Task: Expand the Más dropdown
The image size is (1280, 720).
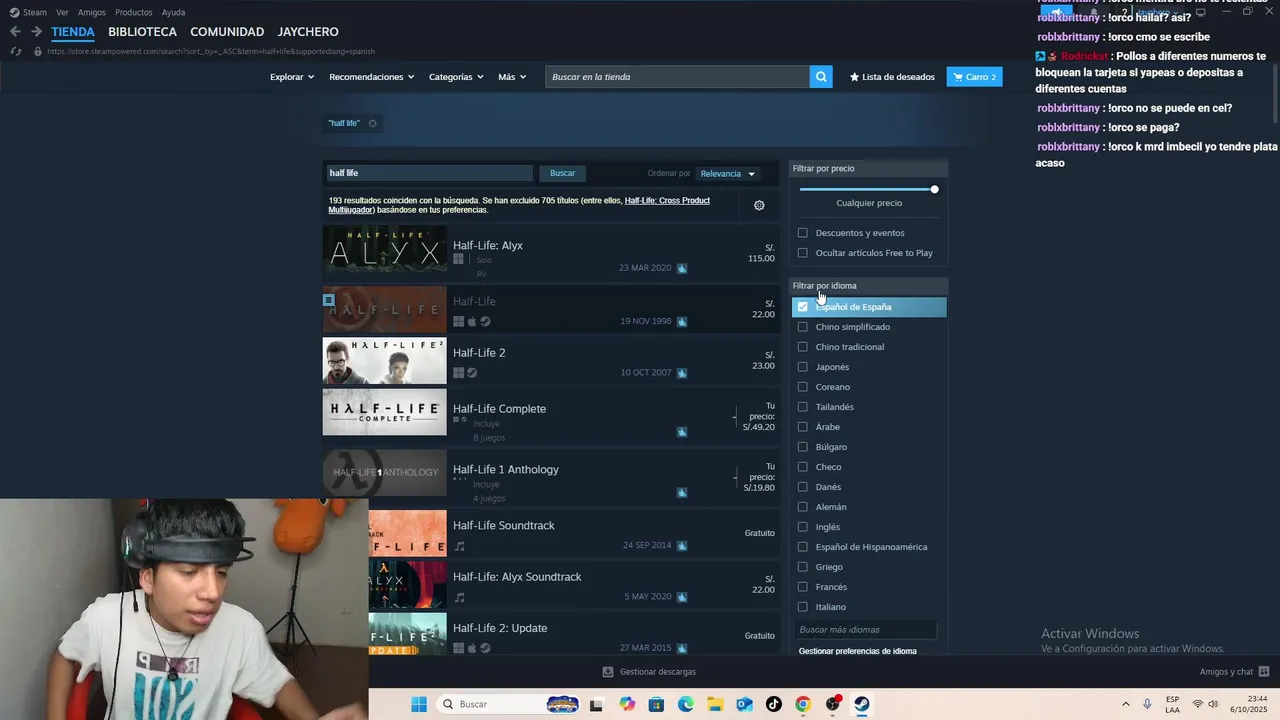Action: pyautogui.click(x=512, y=77)
